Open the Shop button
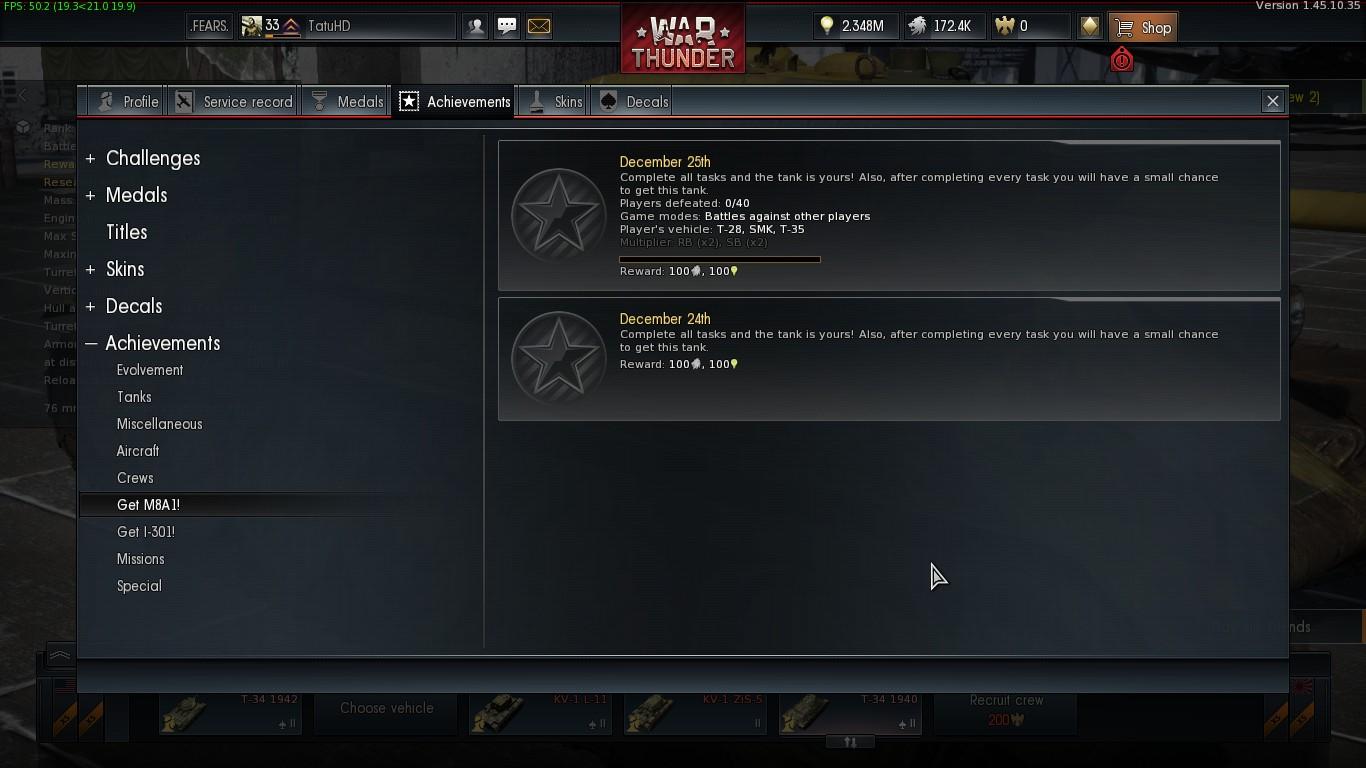This screenshot has height=768, width=1366. (x=1143, y=27)
